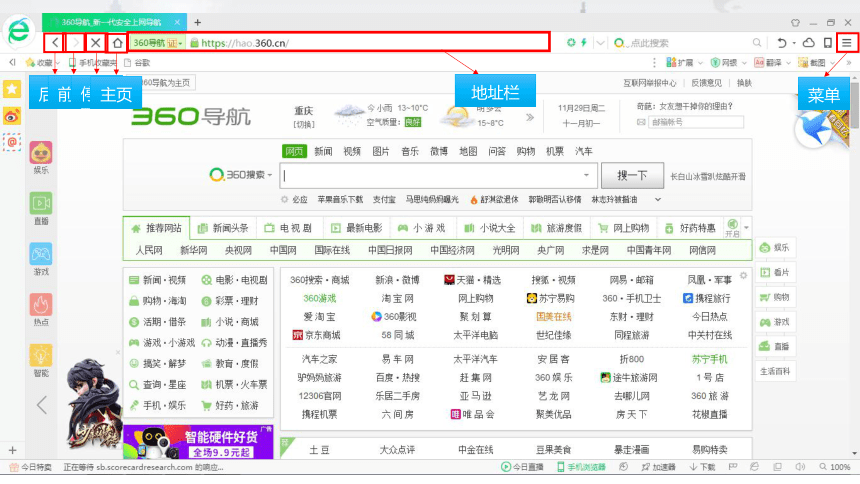Expand the address bar dropdown arrow
This screenshot has height=484, width=860.
coord(601,43)
